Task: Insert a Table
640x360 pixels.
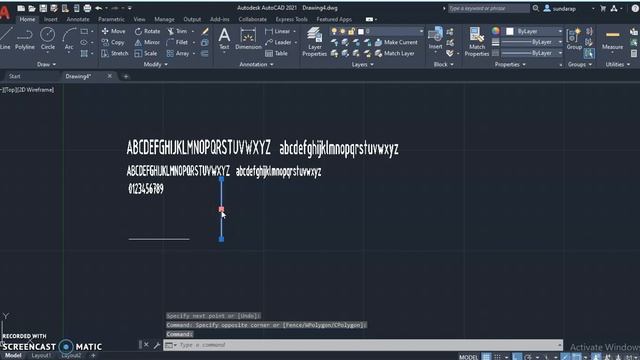Action: tap(276, 53)
